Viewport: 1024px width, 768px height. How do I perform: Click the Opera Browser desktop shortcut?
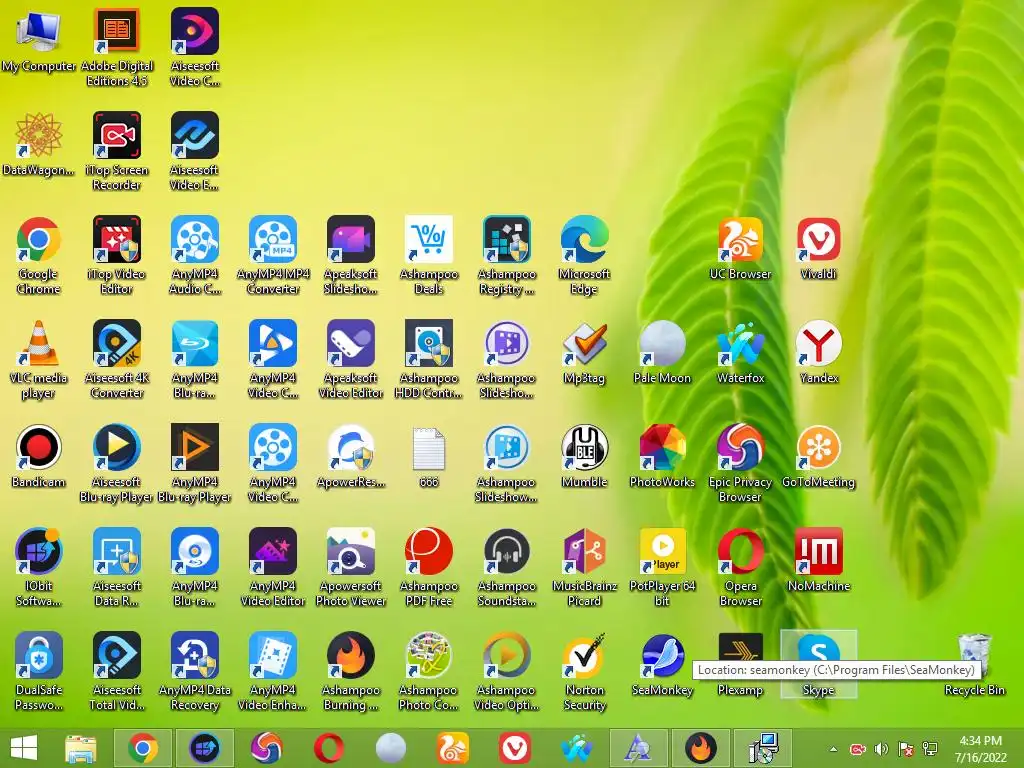741,567
